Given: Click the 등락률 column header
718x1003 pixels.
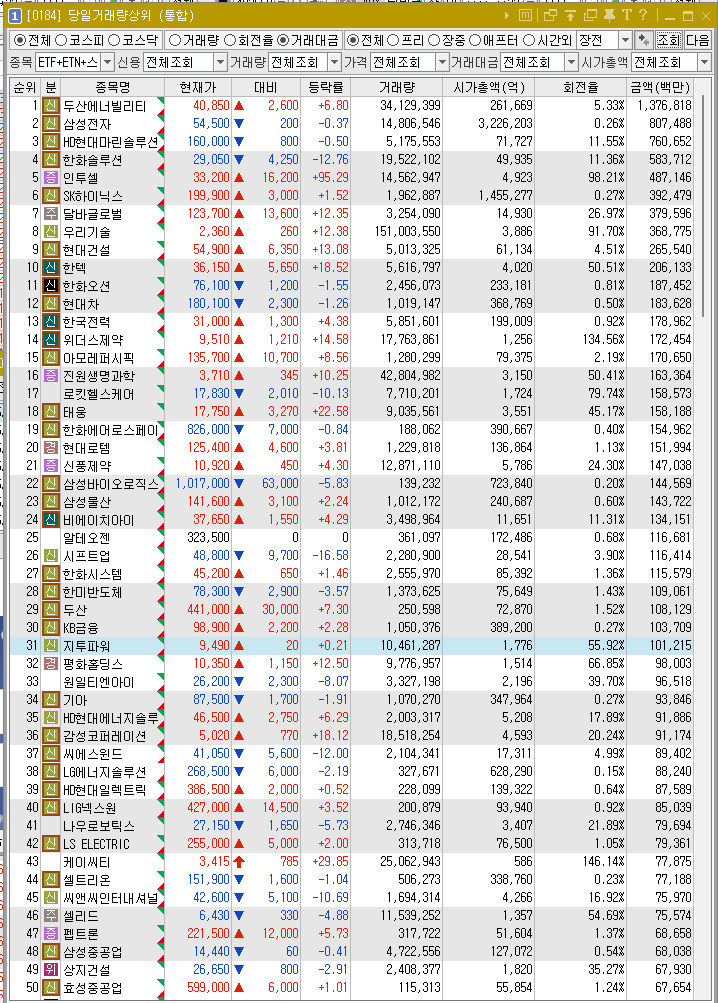Looking at the screenshot, I should pos(326,87).
